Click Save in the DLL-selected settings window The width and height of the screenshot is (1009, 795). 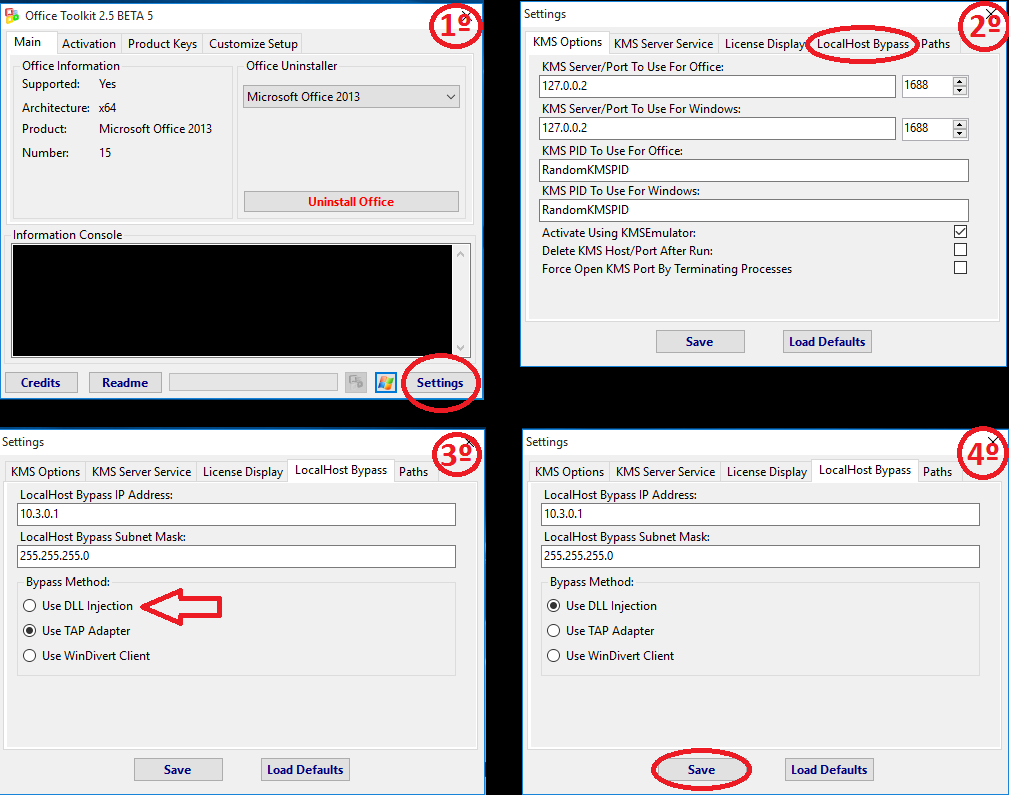click(x=701, y=770)
